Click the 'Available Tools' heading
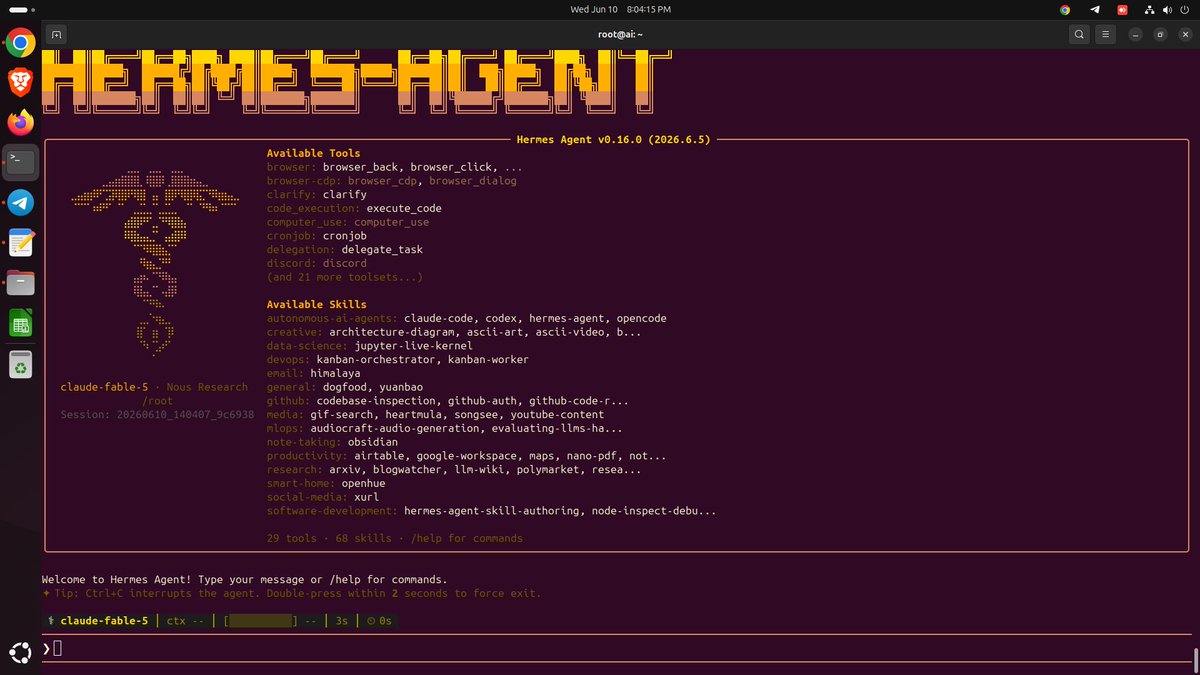Viewport: 1200px width, 675px height. [313, 153]
